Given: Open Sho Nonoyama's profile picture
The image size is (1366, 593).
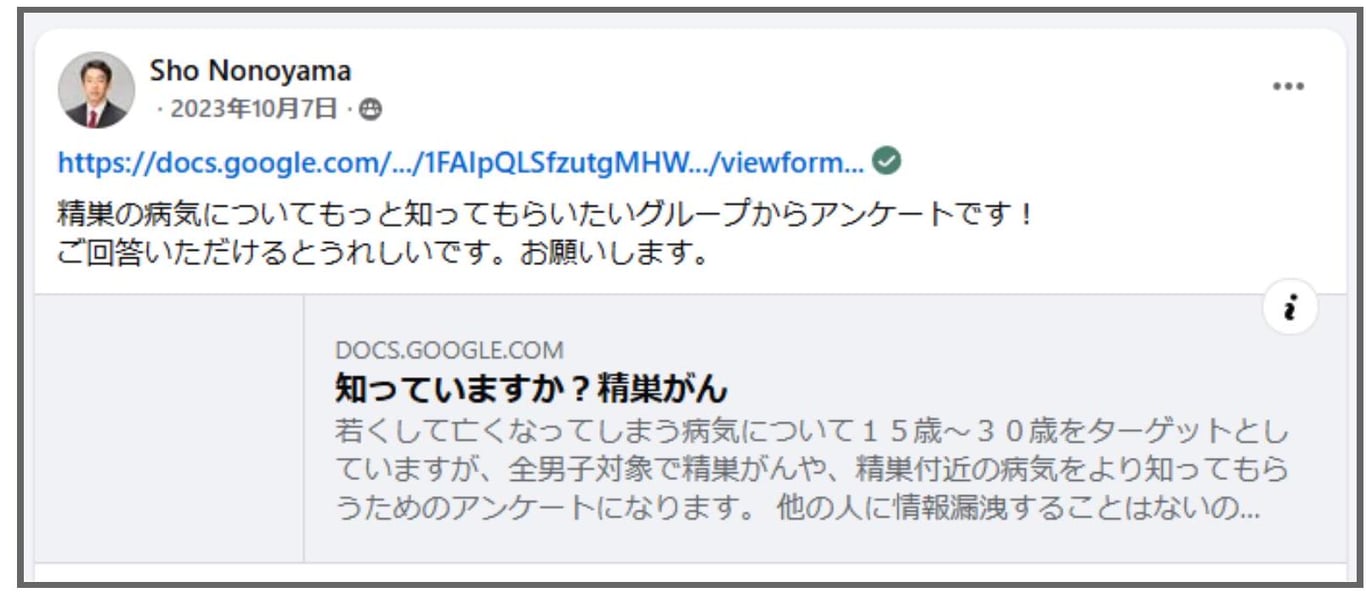Looking at the screenshot, I should pyautogui.click(x=96, y=90).
